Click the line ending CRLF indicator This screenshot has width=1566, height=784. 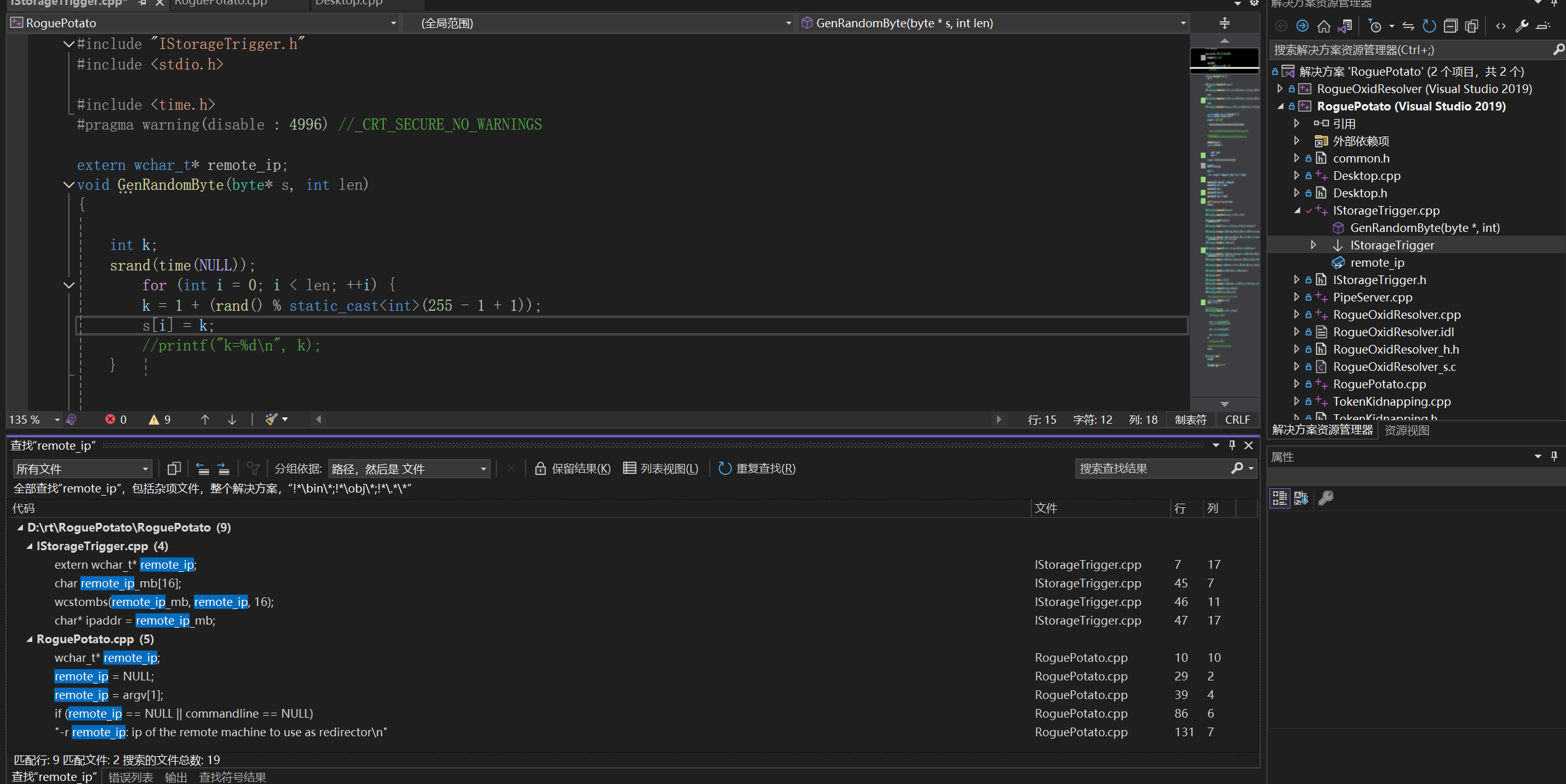coord(1237,420)
